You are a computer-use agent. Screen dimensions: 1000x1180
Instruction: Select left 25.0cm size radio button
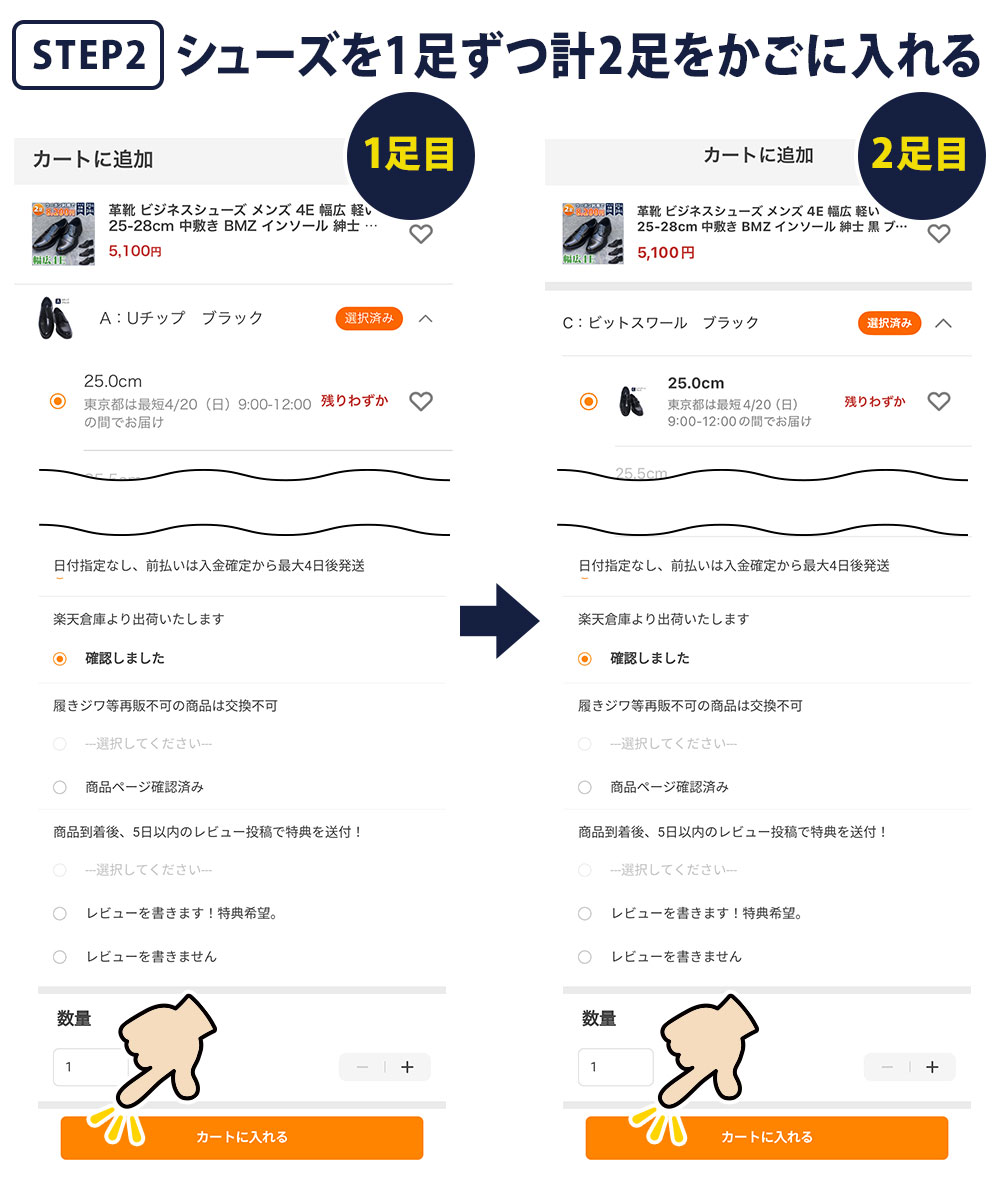pos(58,401)
